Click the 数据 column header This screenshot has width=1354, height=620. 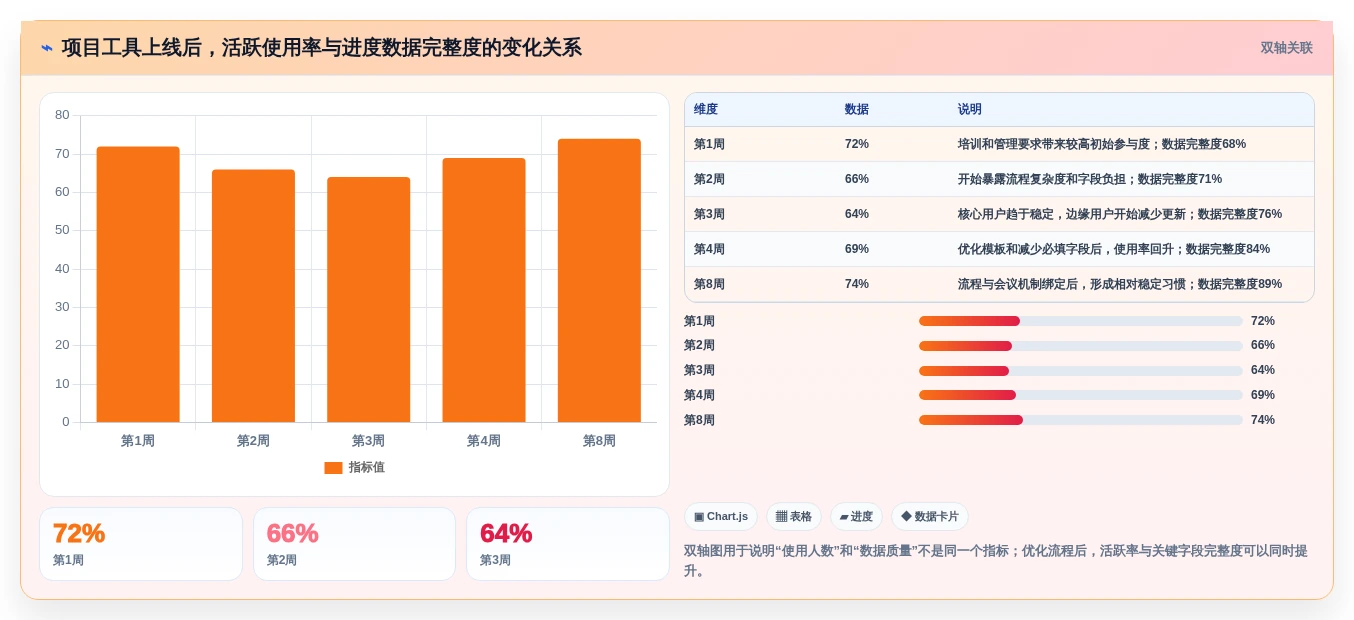point(857,110)
